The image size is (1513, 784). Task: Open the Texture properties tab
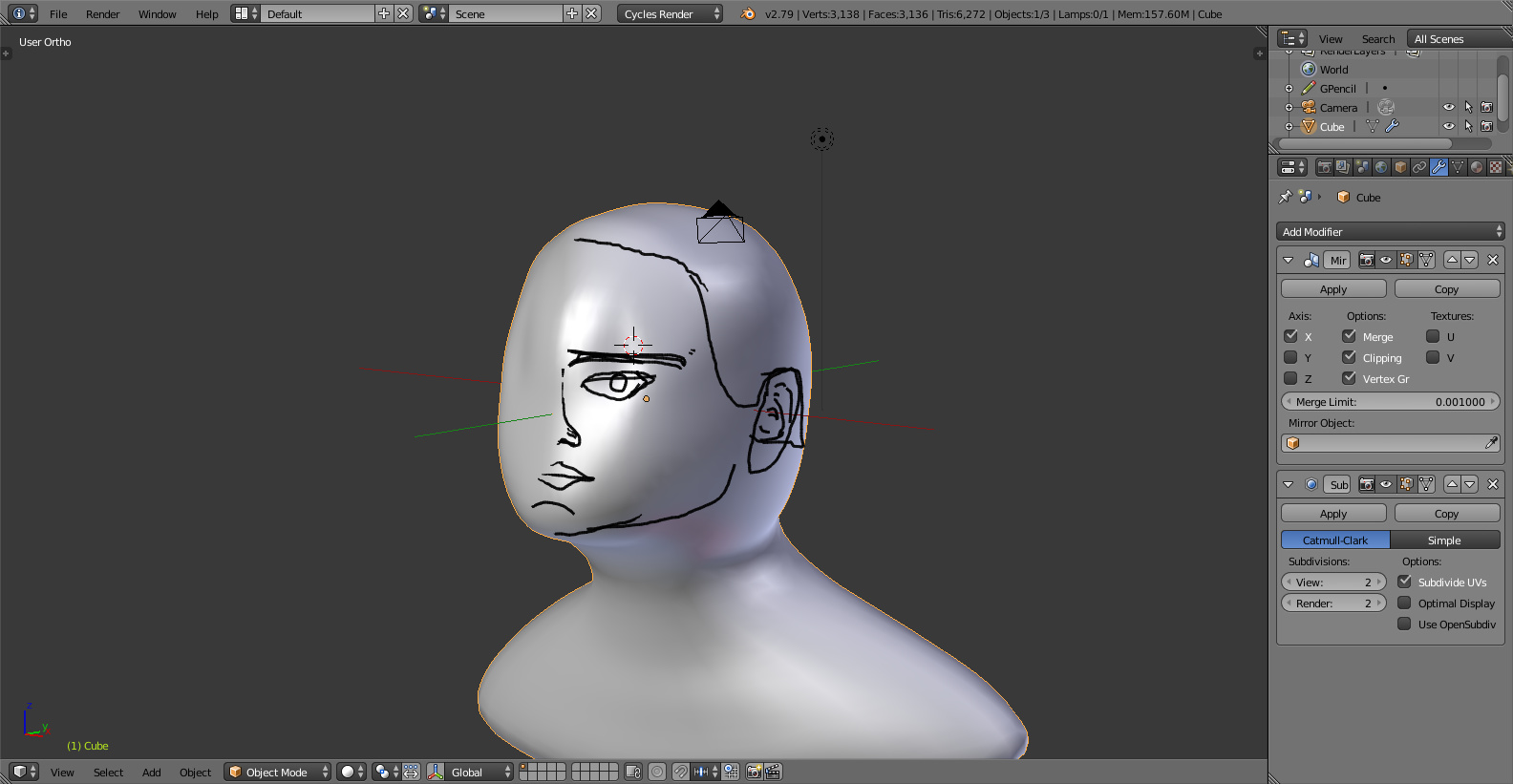tap(1496, 167)
